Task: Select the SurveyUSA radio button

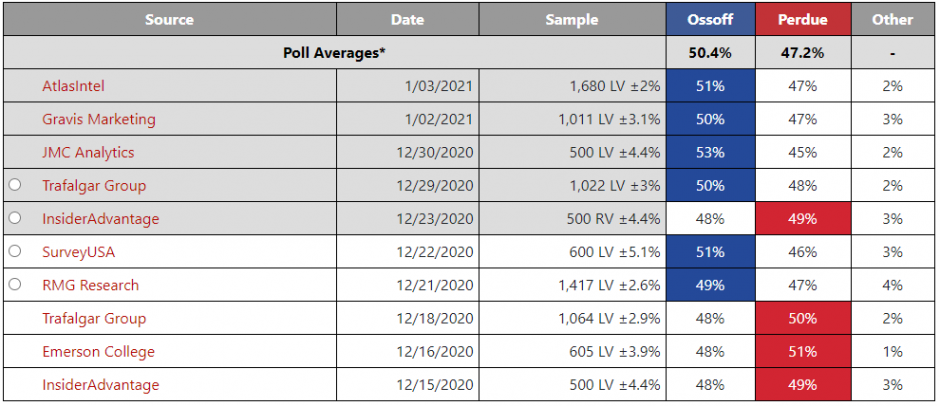Action: [15, 251]
